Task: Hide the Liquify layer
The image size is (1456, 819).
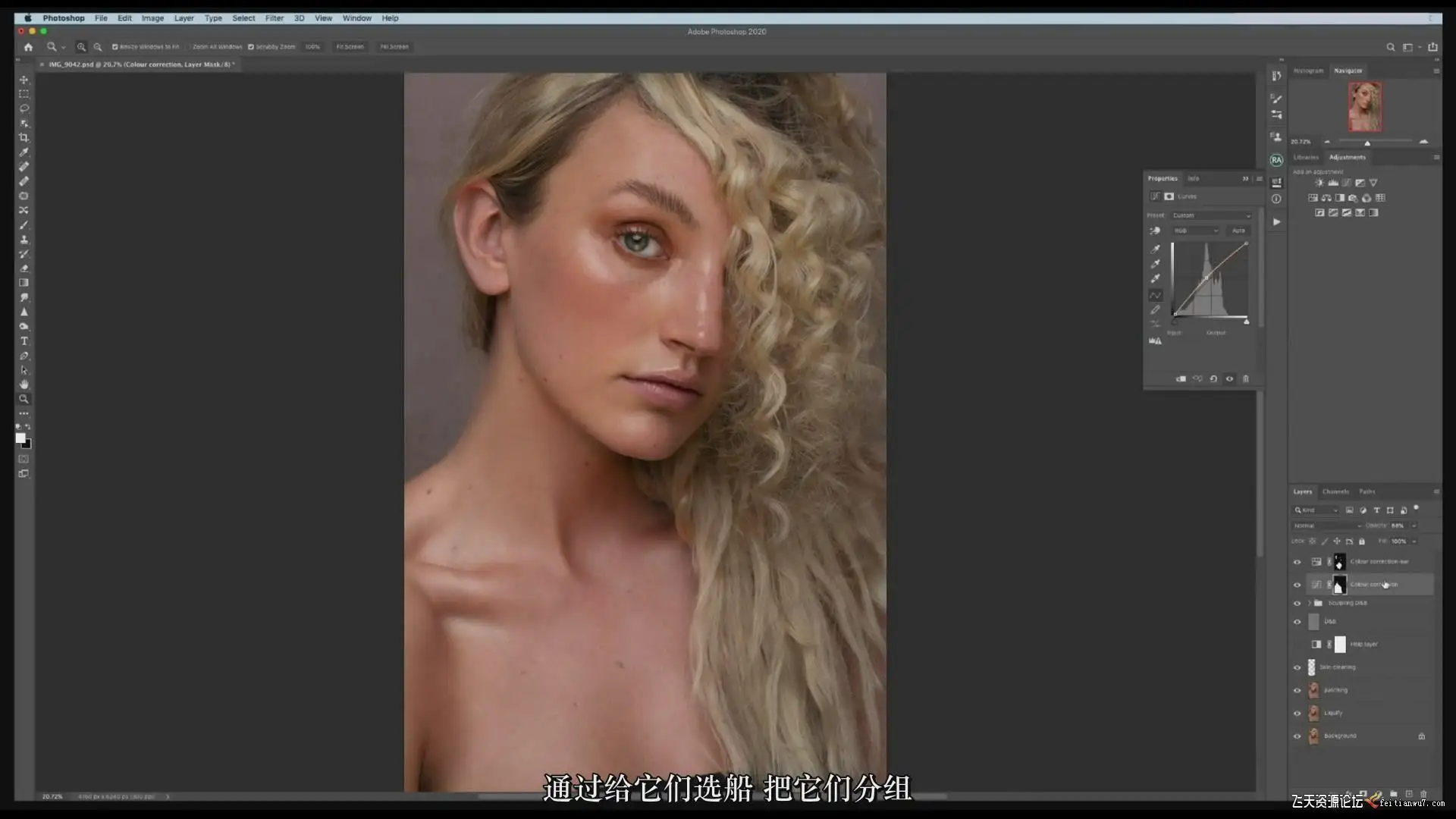Action: click(x=1297, y=713)
